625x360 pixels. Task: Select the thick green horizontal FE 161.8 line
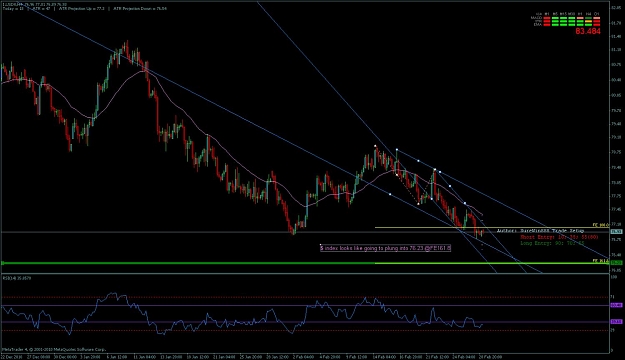pyautogui.click(x=305, y=263)
